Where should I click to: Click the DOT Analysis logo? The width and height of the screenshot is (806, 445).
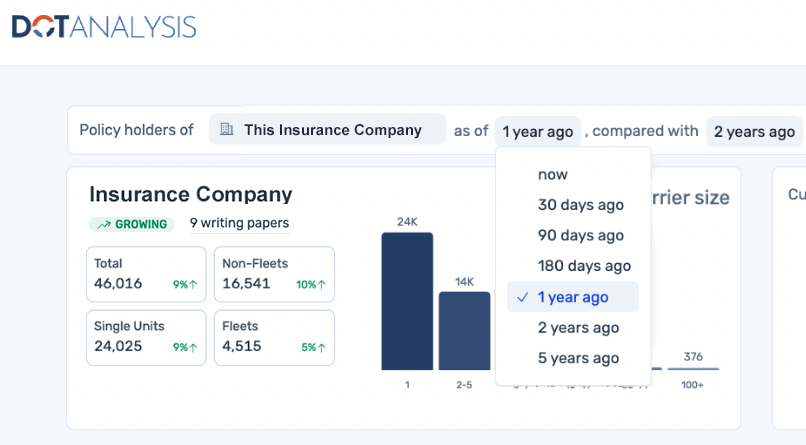[x=104, y=27]
